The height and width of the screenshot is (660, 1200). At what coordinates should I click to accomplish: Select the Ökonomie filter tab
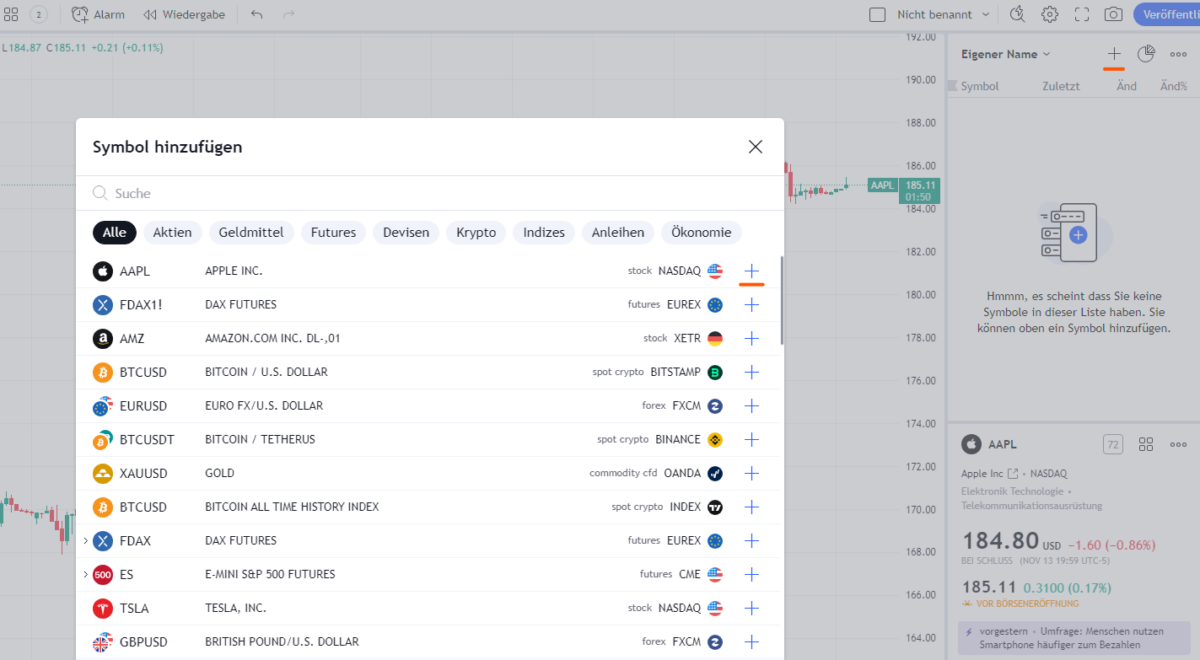tap(701, 232)
